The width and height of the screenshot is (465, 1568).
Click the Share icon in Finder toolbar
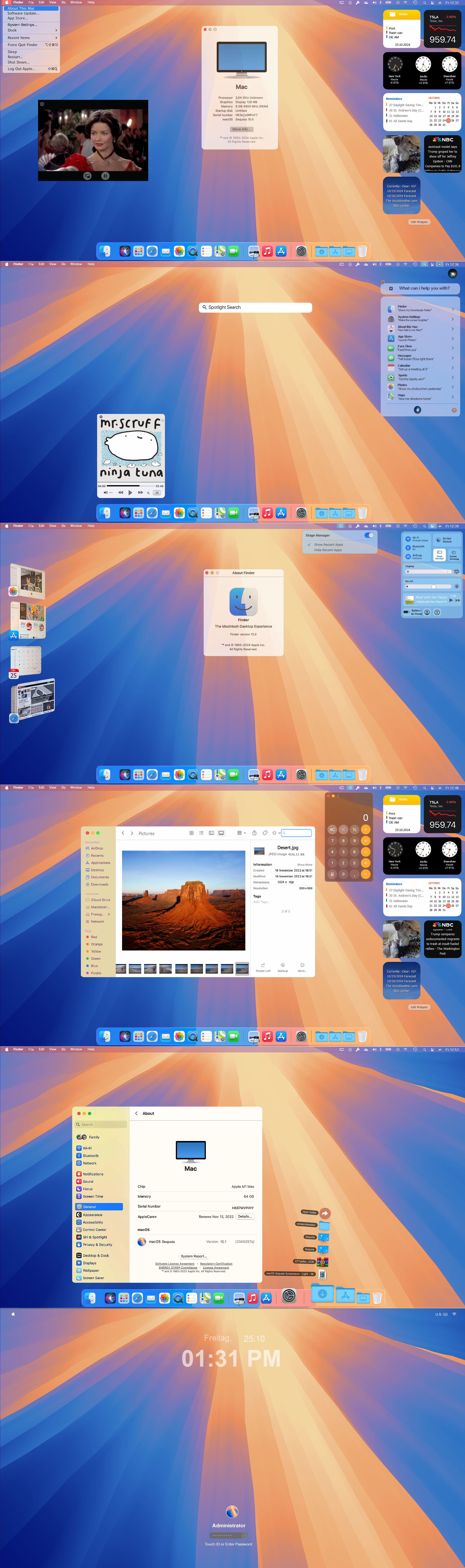254,833
